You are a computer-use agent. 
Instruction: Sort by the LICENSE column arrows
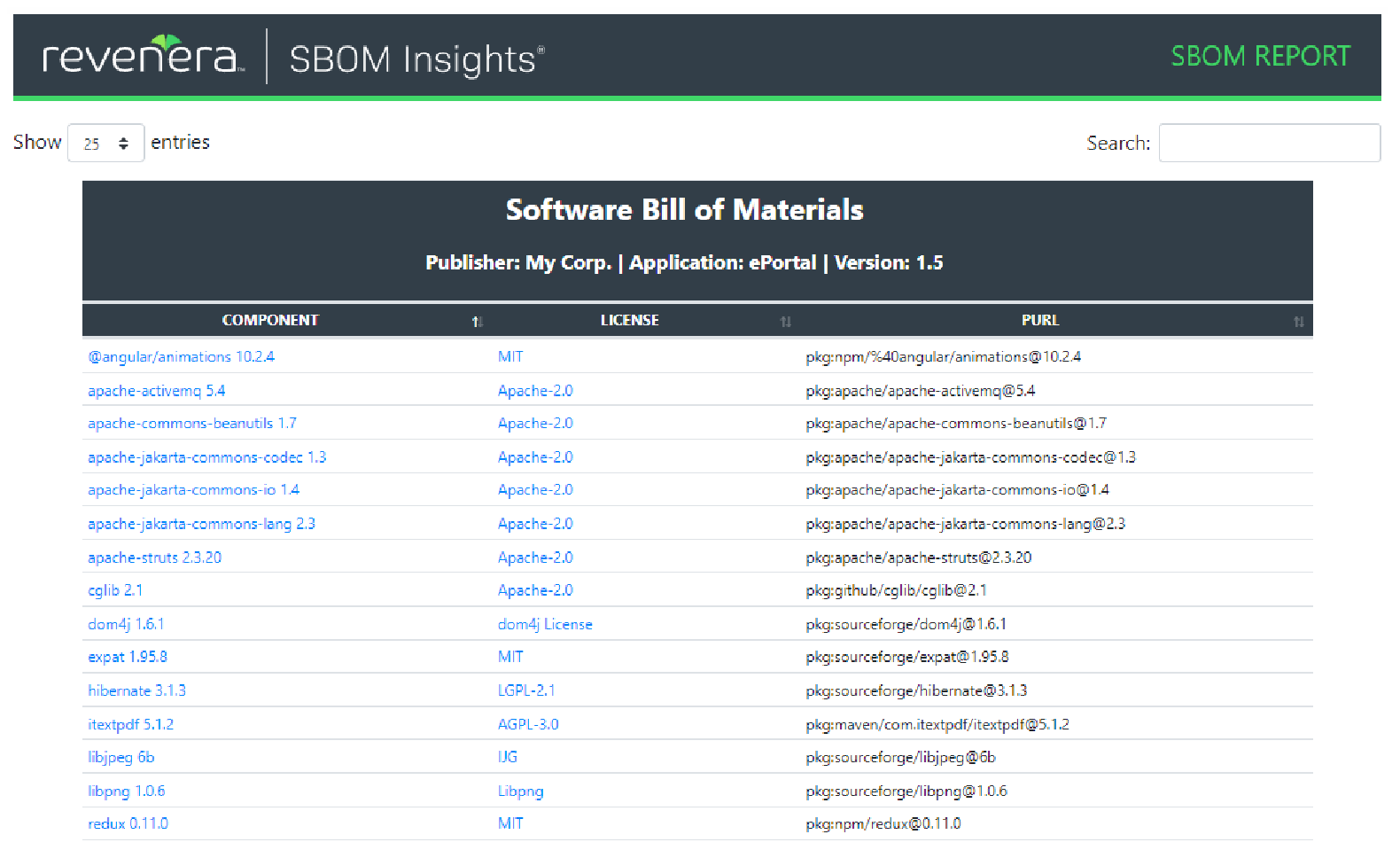click(x=785, y=322)
